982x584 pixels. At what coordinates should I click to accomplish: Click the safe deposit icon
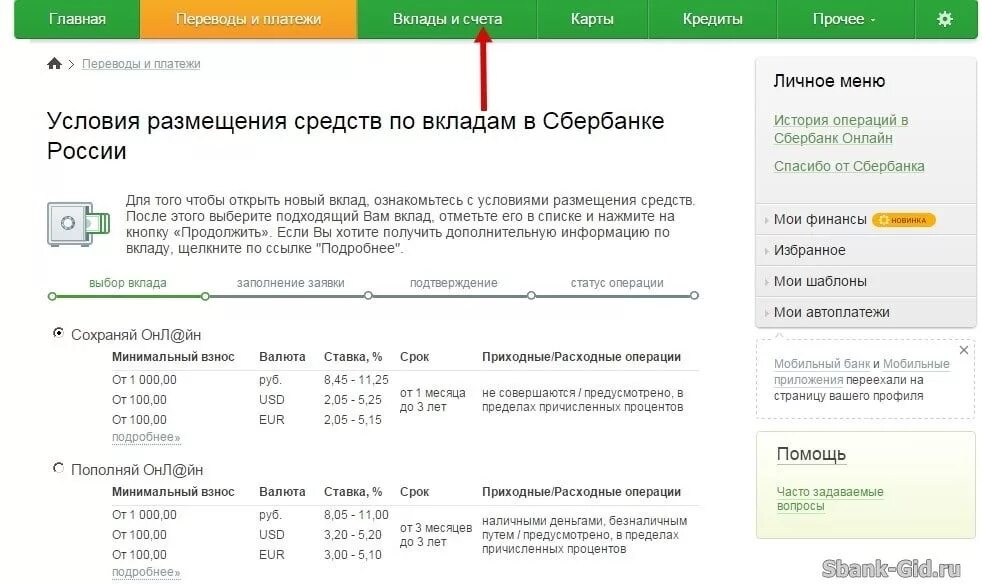click(x=78, y=224)
